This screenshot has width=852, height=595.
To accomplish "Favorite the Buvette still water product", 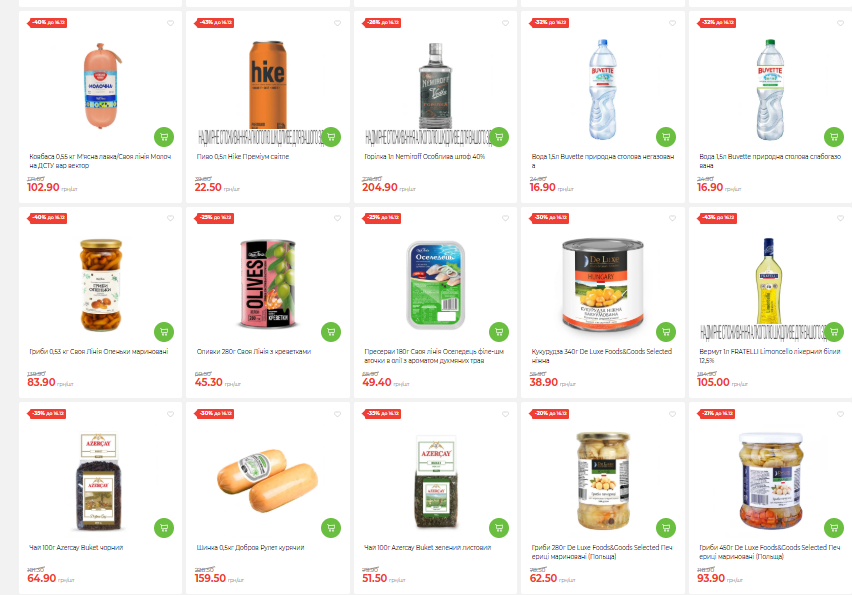I will [x=673, y=23].
